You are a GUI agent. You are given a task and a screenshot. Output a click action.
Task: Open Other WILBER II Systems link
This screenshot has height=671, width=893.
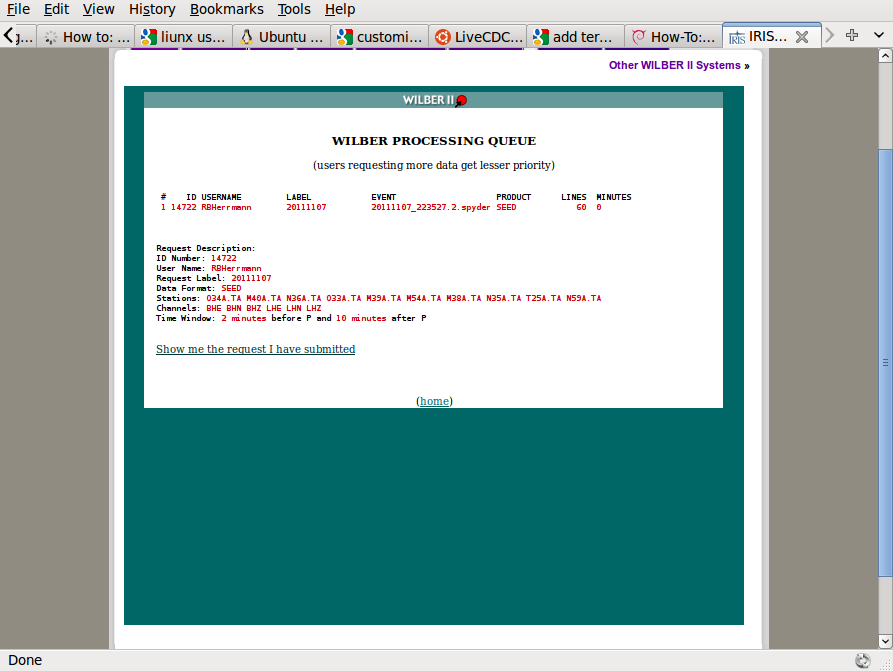(679, 66)
